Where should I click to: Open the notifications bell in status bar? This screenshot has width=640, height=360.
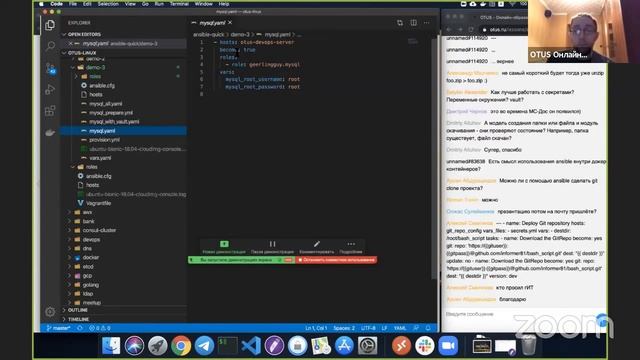(428, 328)
